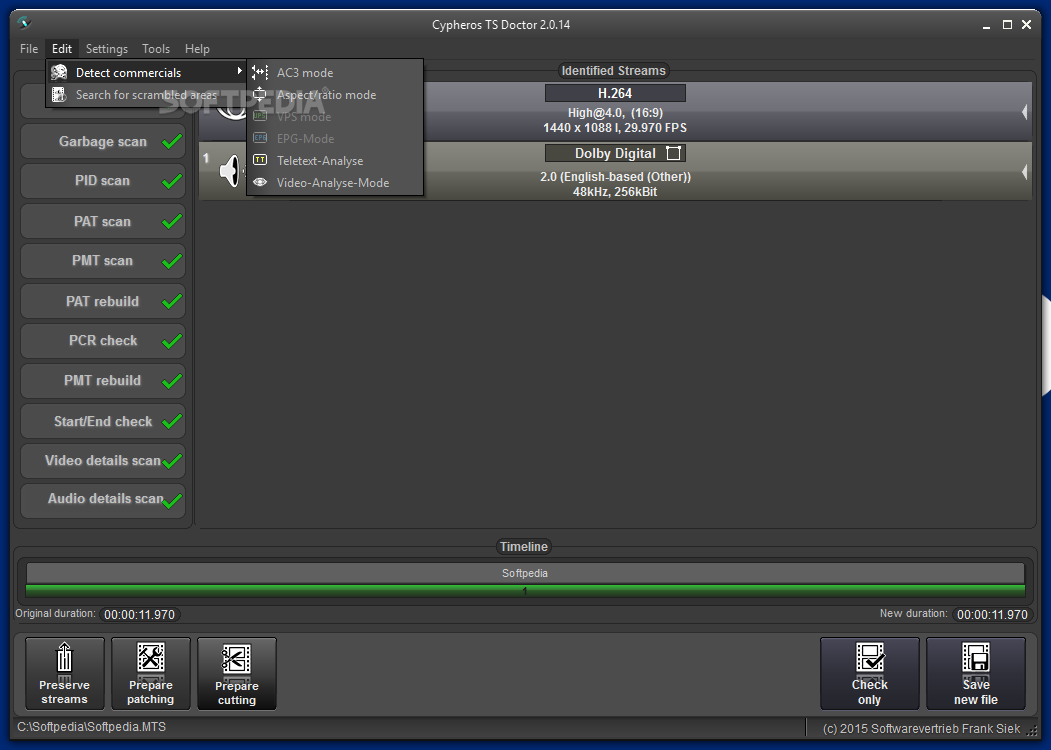
Task: Click the New duration value field
Action: 992,615
